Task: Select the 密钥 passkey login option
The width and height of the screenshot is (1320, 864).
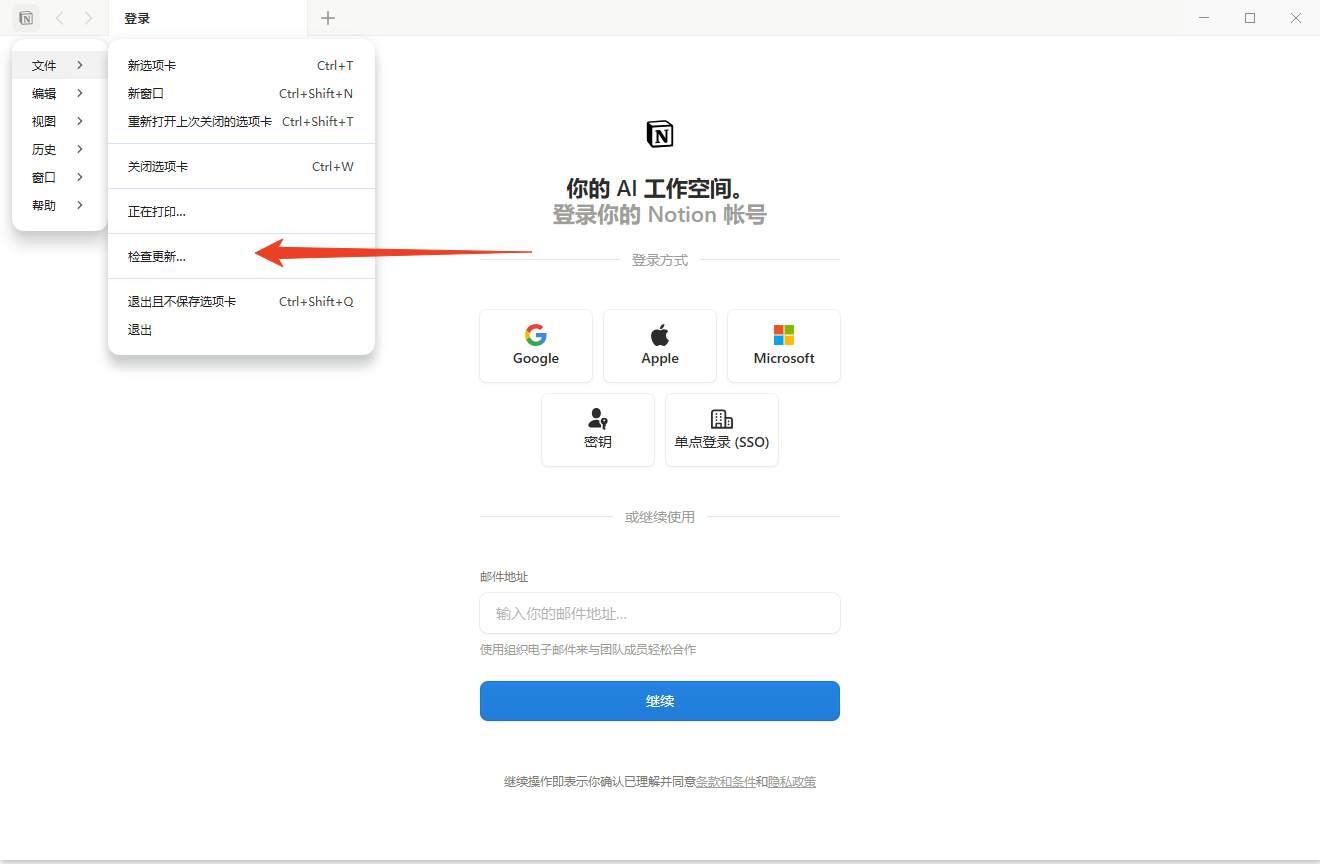Action: 597,430
